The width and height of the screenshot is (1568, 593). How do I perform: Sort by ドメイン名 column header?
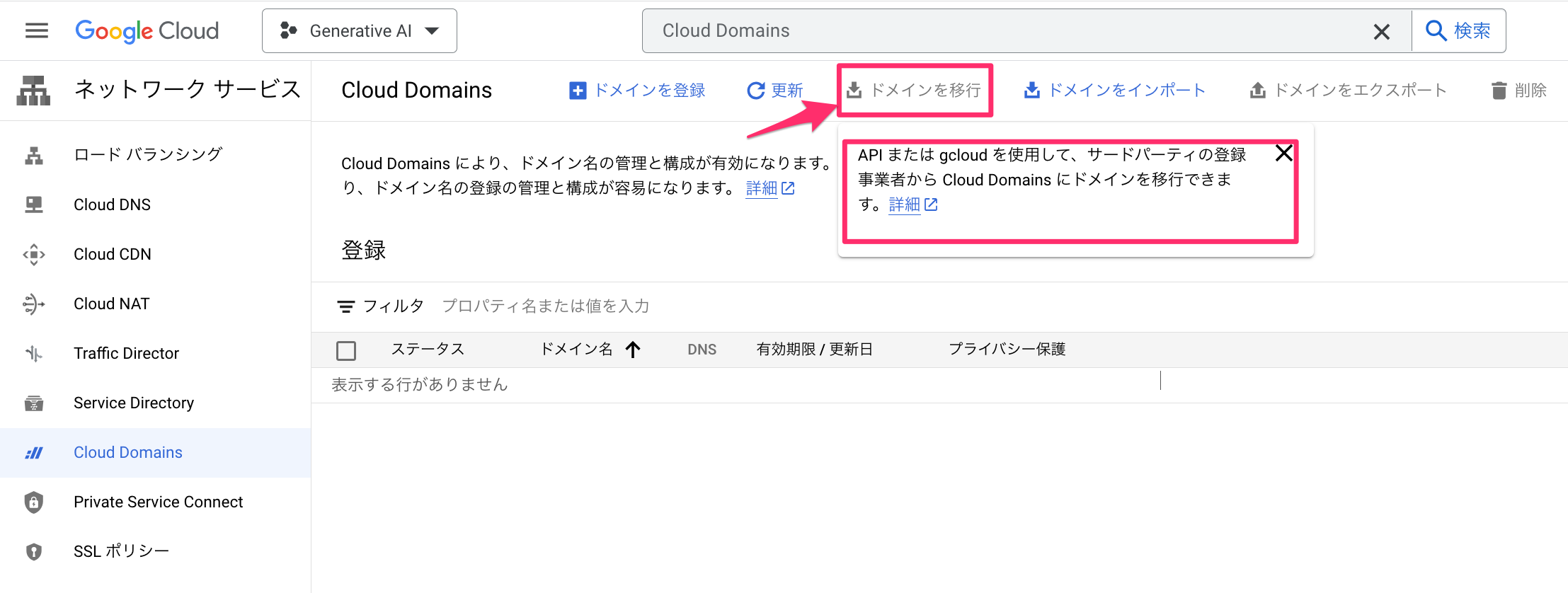[576, 349]
